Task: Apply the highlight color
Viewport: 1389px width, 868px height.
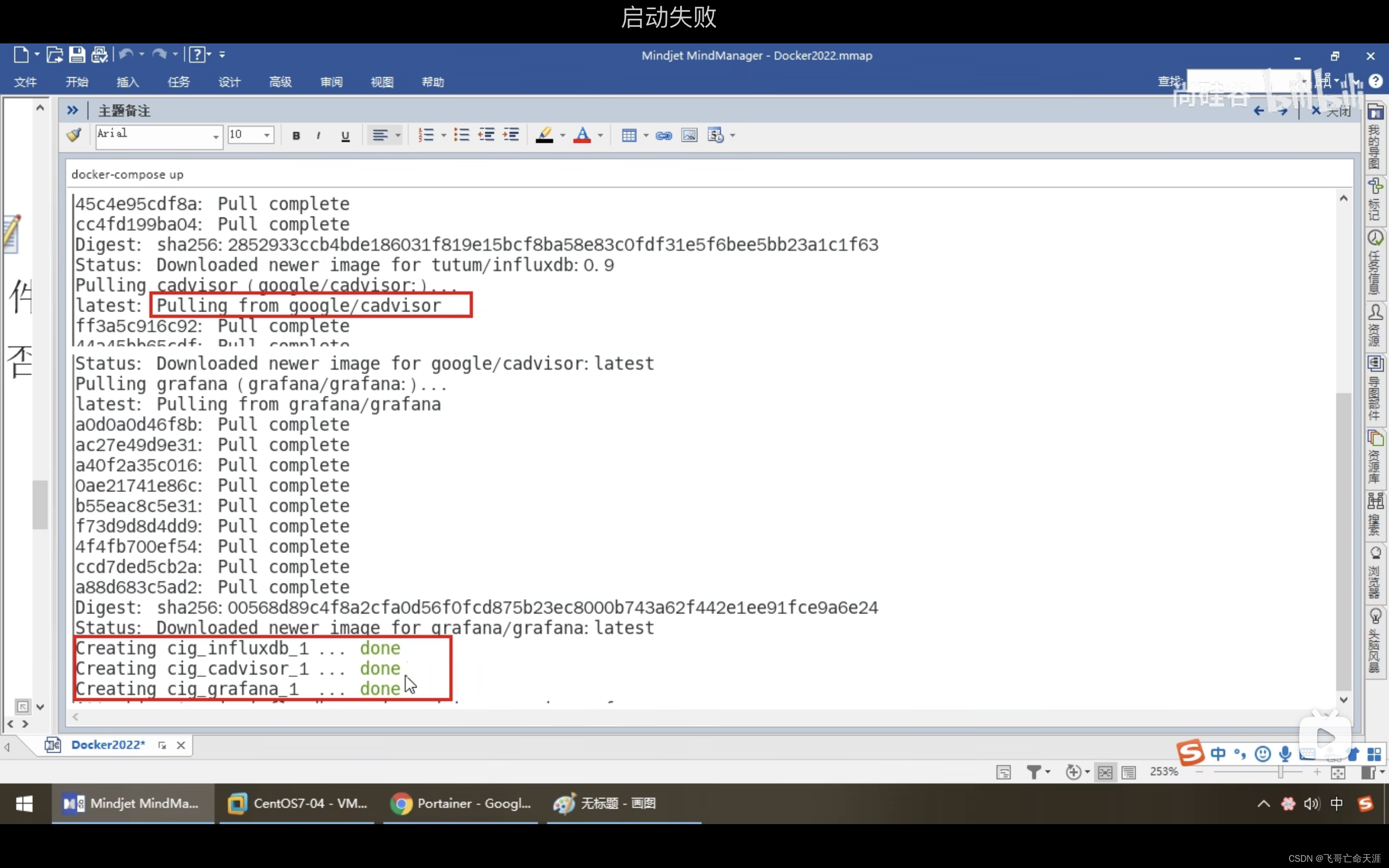Action: coord(544,136)
